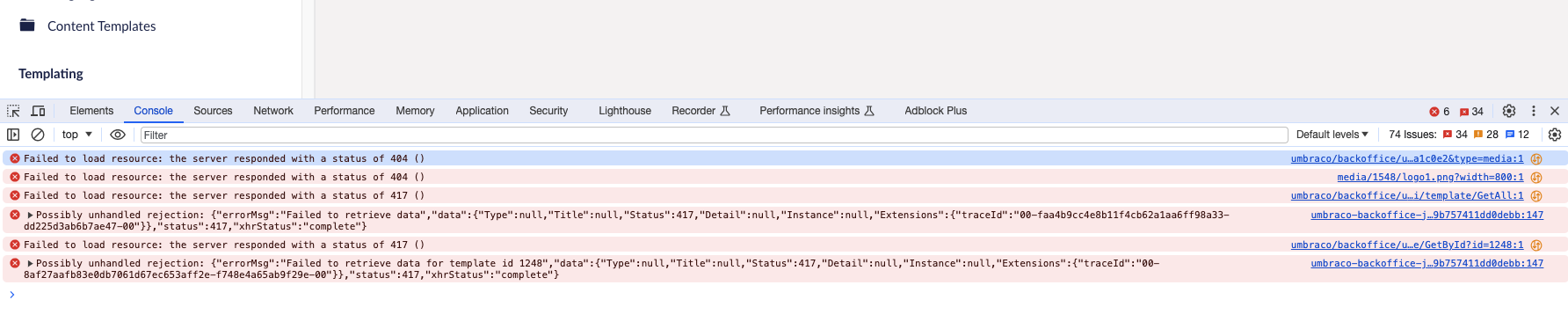This screenshot has height=329, width=1568.
Task: Go to the Network tab
Action: (x=273, y=111)
